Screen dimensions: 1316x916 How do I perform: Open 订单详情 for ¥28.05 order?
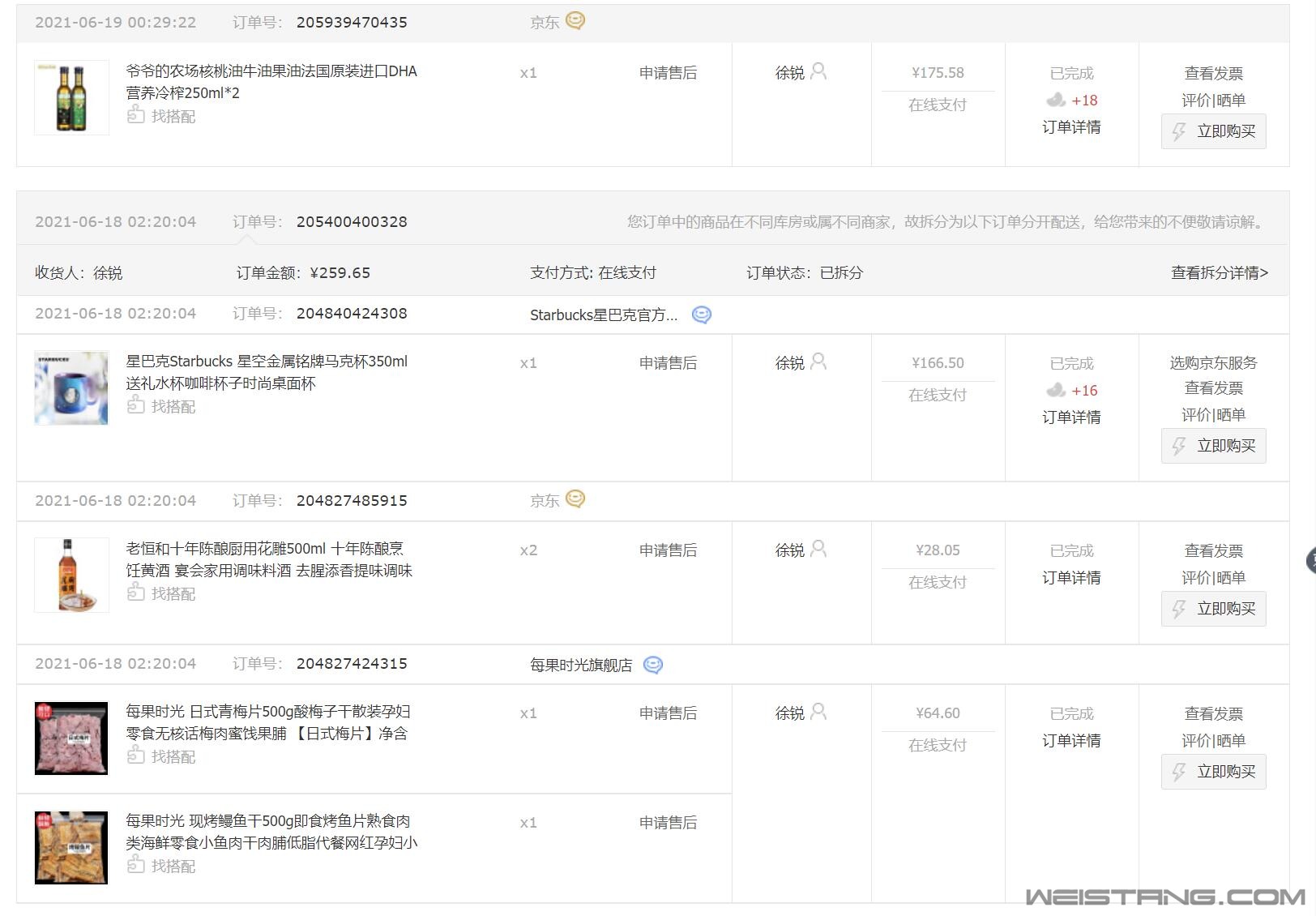(1071, 578)
